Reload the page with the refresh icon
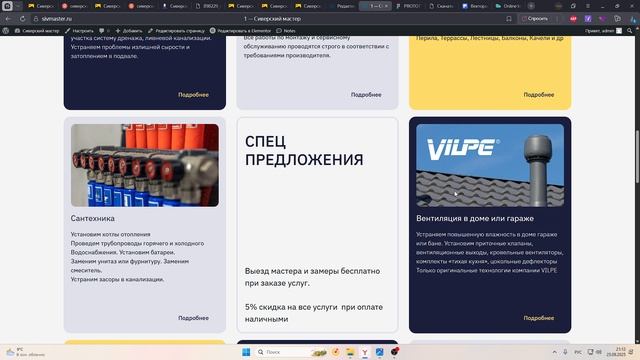Viewport: 640px width, 360px height. [x=22, y=19]
